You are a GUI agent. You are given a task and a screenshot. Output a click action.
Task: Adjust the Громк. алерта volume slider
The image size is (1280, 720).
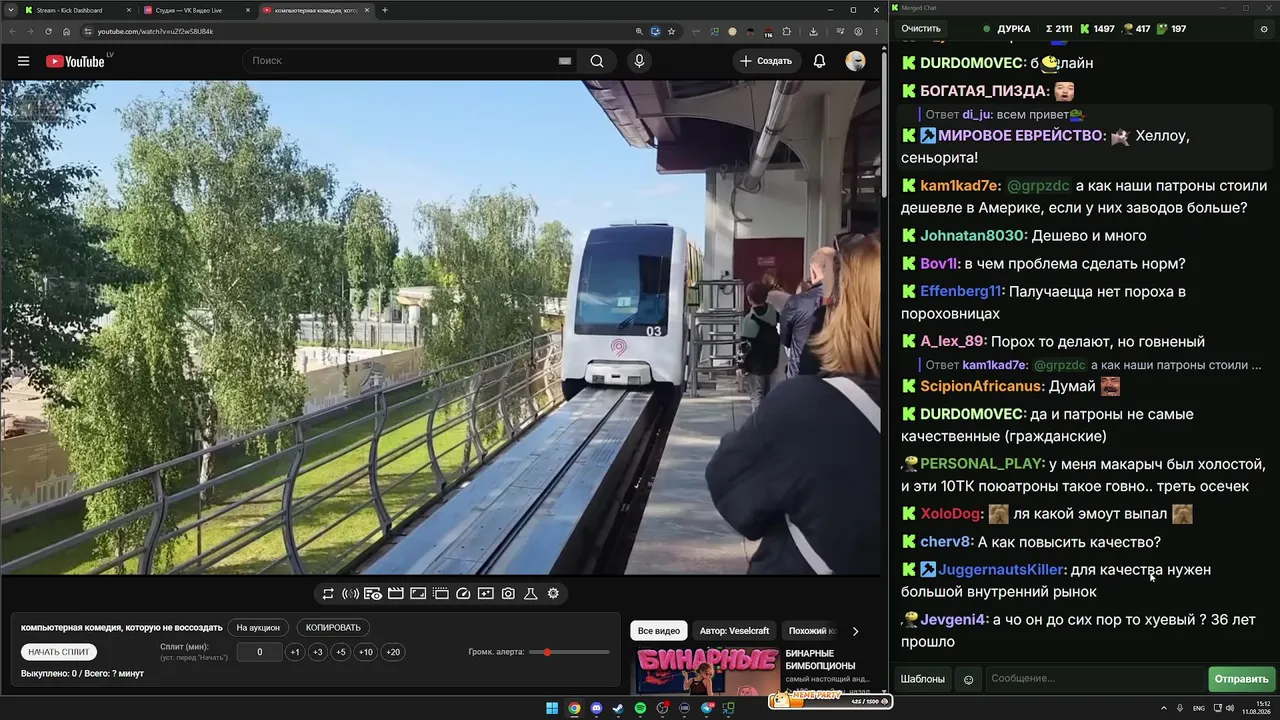tap(569, 652)
